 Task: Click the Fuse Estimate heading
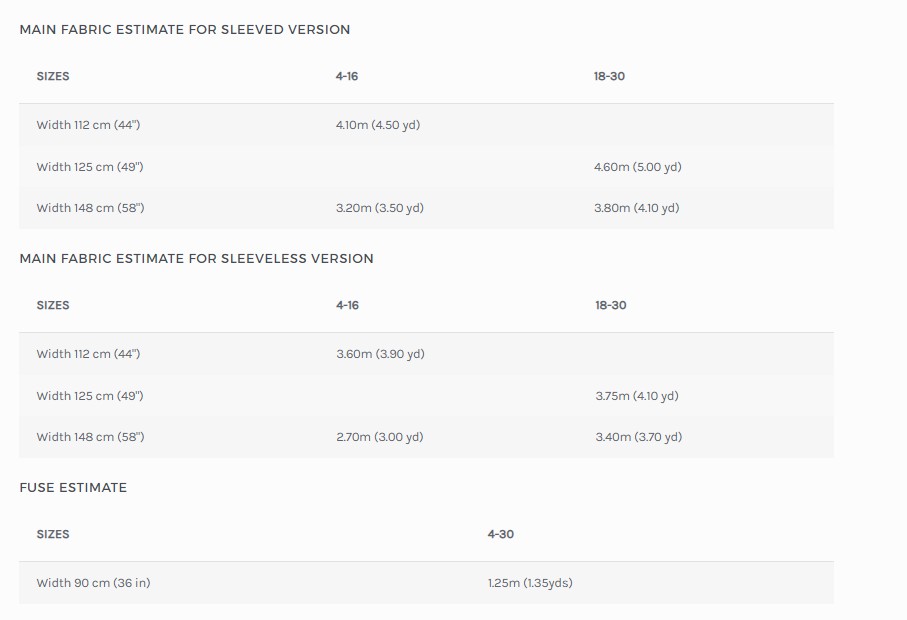pos(73,488)
